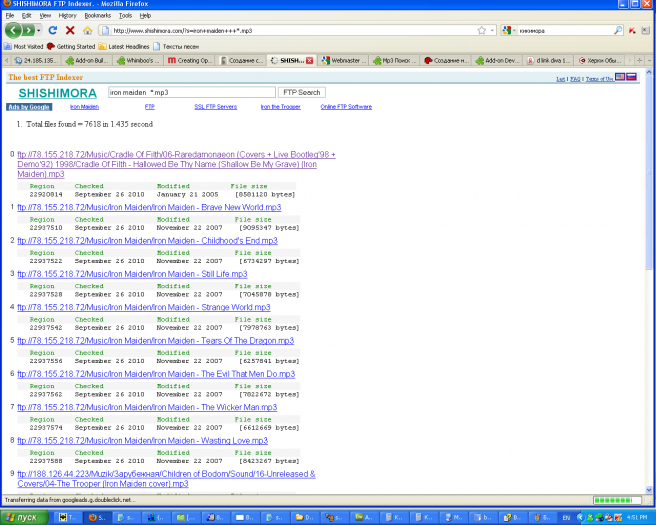Open the Terms of Use link
The height and width of the screenshot is (525, 656).
(600, 79)
